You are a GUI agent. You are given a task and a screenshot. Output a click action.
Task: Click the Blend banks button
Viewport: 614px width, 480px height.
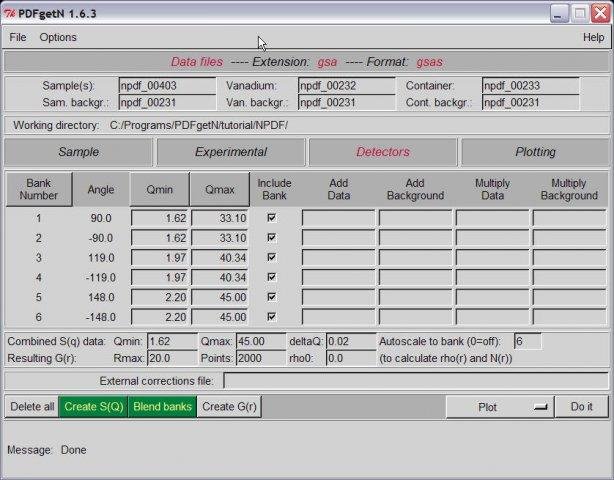click(163, 407)
